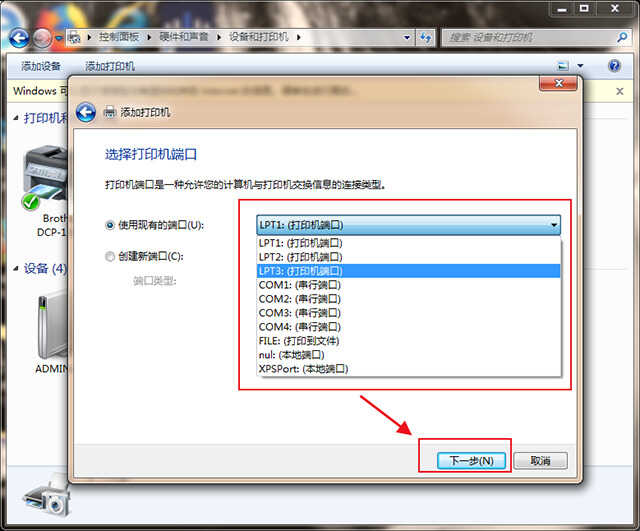The height and width of the screenshot is (531, 640).
Task: Open the help question mark icon
Action: pyautogui.click(x=614, y=66)
